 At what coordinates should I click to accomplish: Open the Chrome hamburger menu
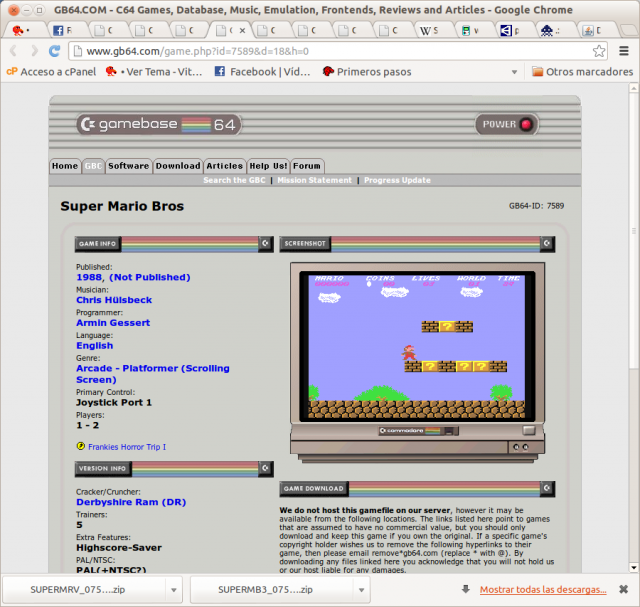[x=624, y=51]
